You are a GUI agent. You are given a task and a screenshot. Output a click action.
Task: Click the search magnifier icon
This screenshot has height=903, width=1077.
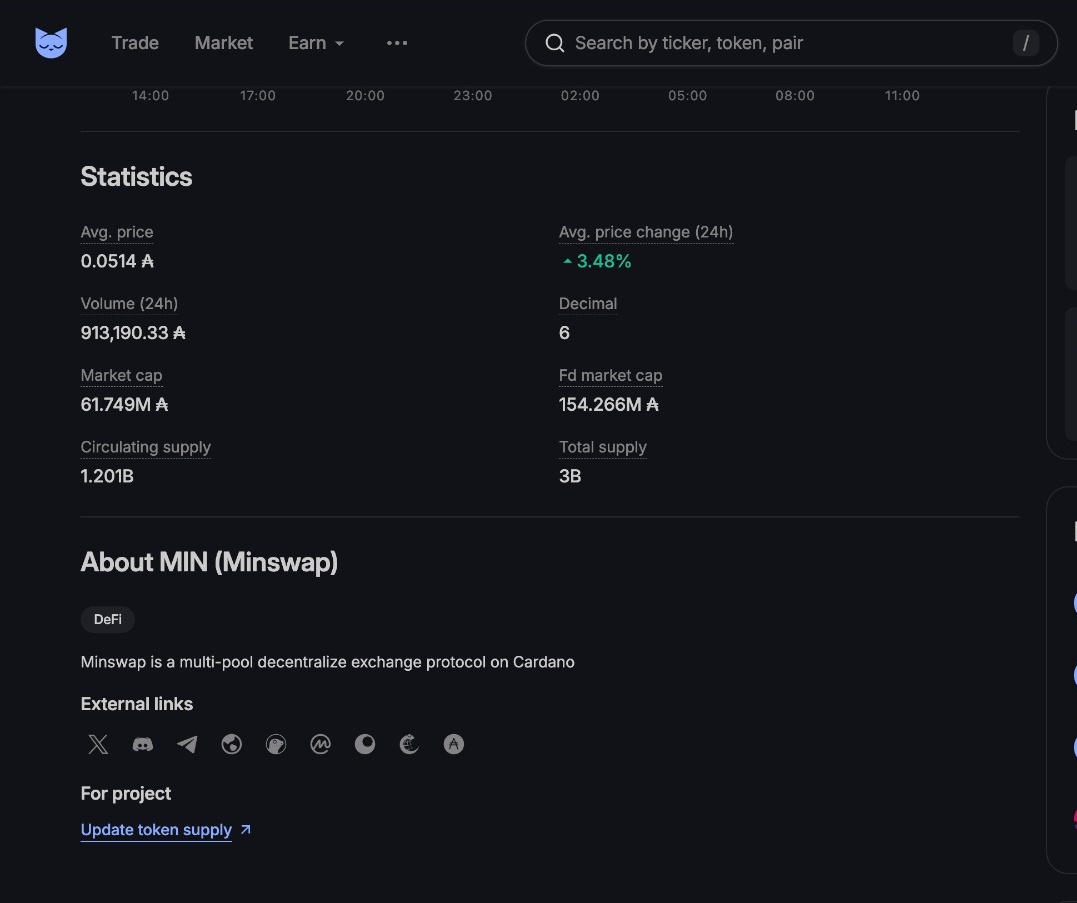(555, 43)
